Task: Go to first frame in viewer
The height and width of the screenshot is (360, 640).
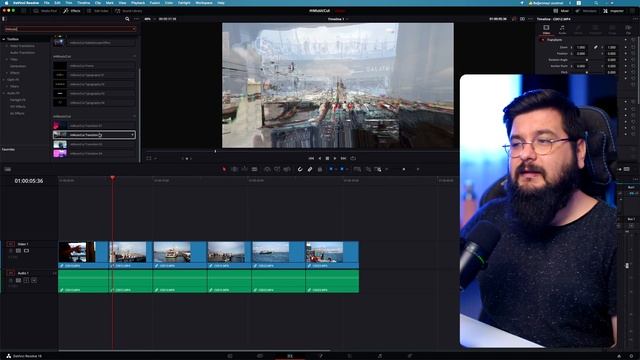Action: click(x=311, y=158)
